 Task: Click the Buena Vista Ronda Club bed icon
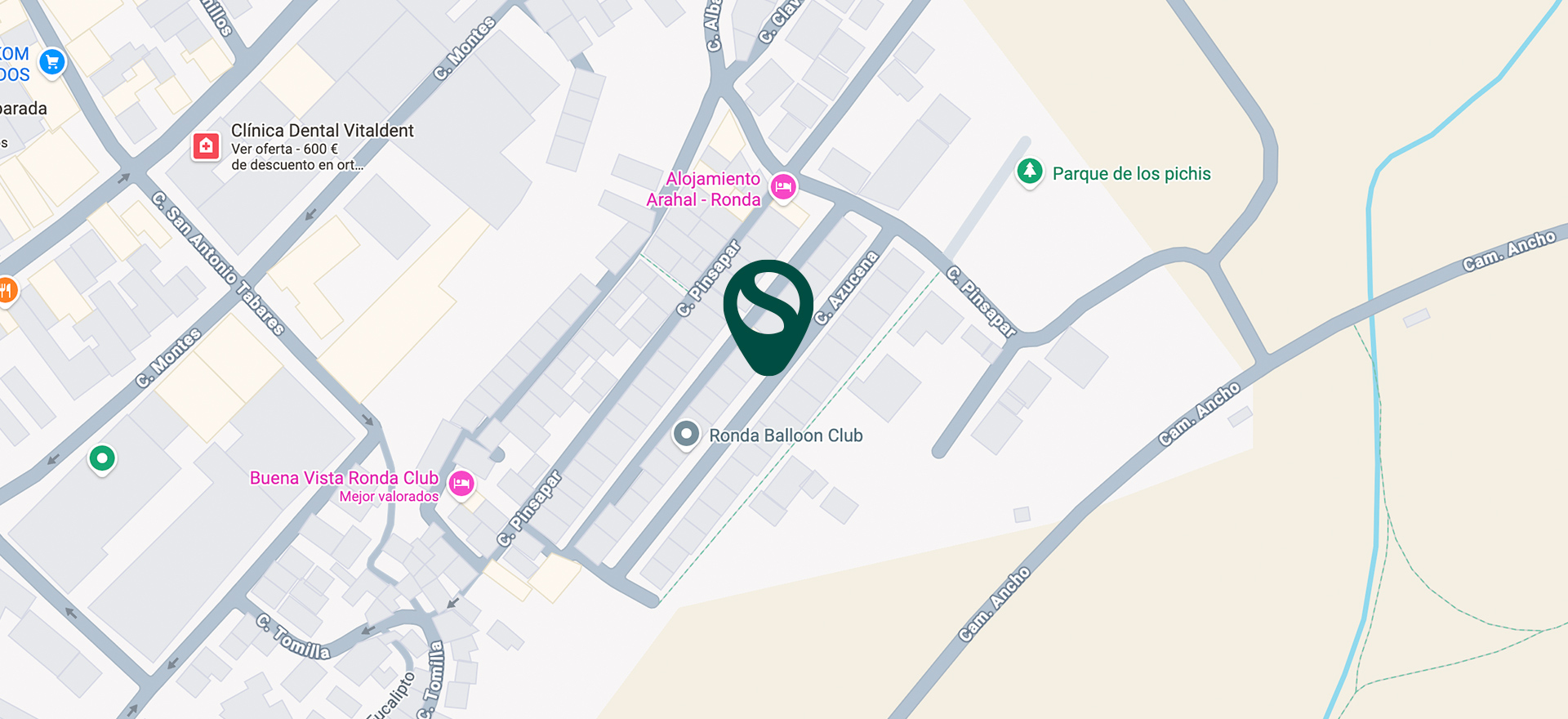(x=461, y=483)
